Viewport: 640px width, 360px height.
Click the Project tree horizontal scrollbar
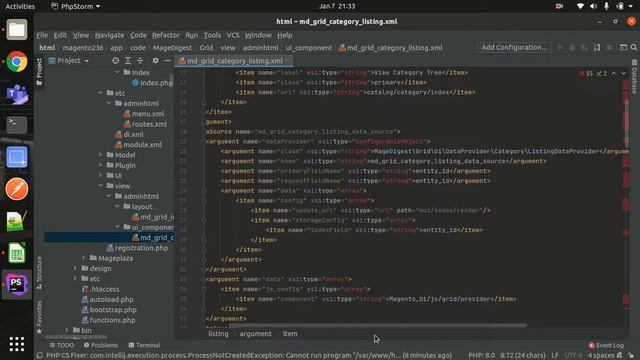76,338
